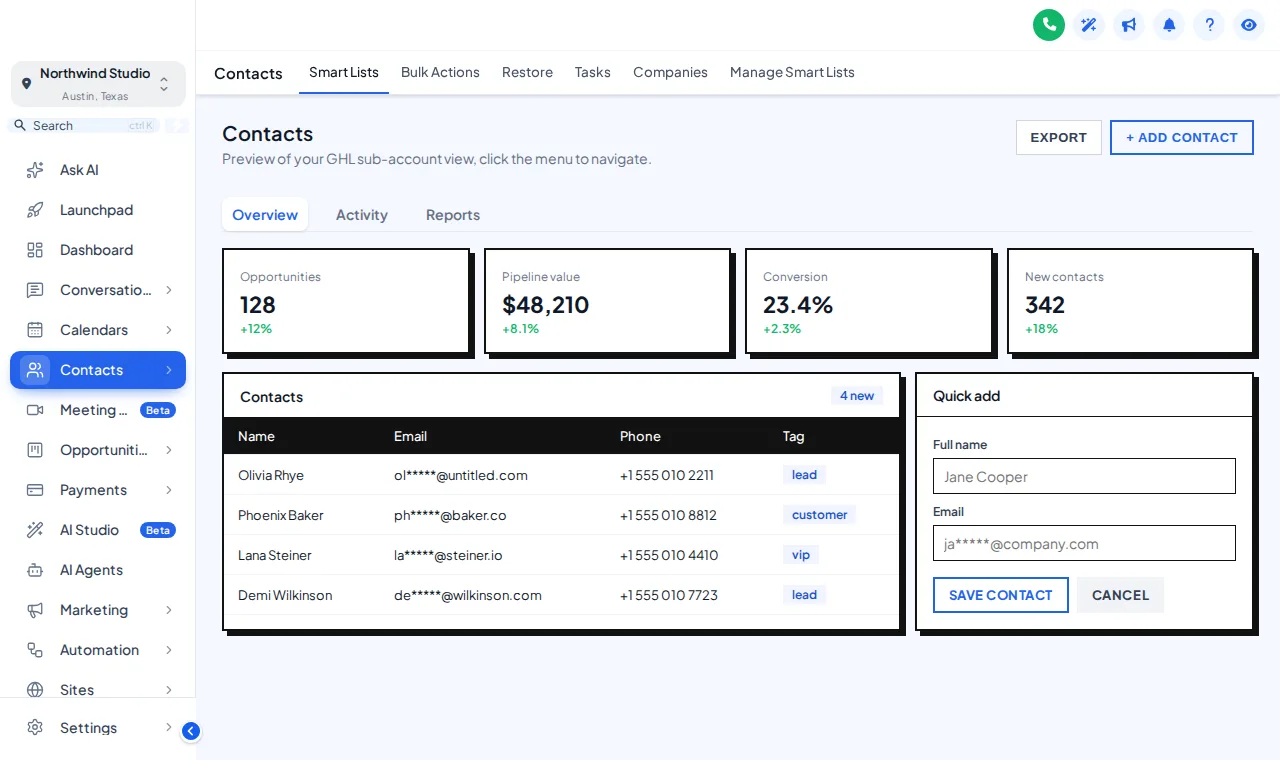Click the Ask AI sparkle icon
The height and width of the screenshot is (760, 1280).
pyautogui.click(x=35, y=170)
